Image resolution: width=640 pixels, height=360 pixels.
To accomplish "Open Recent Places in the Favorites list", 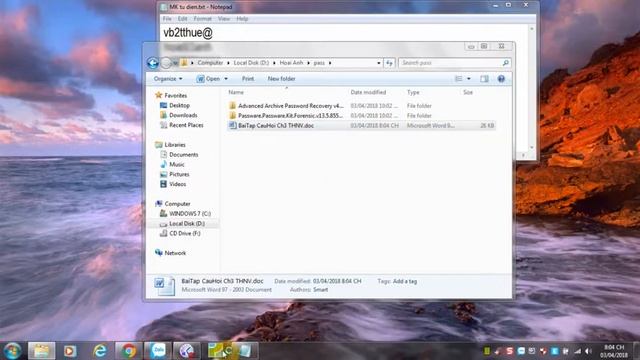I will tap(186, 125).
